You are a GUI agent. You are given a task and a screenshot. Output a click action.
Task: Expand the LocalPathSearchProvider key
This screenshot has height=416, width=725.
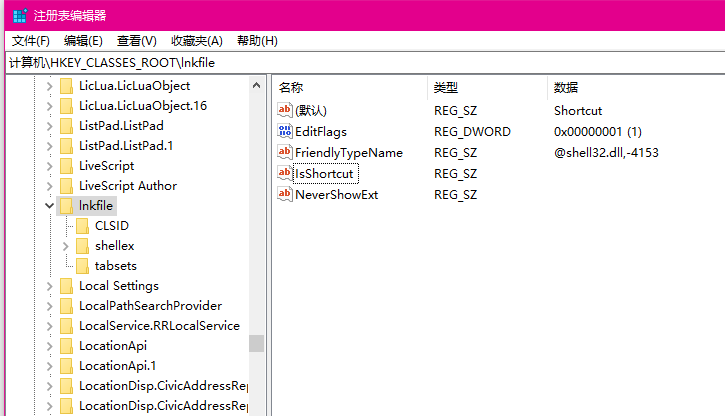[49, 306]
